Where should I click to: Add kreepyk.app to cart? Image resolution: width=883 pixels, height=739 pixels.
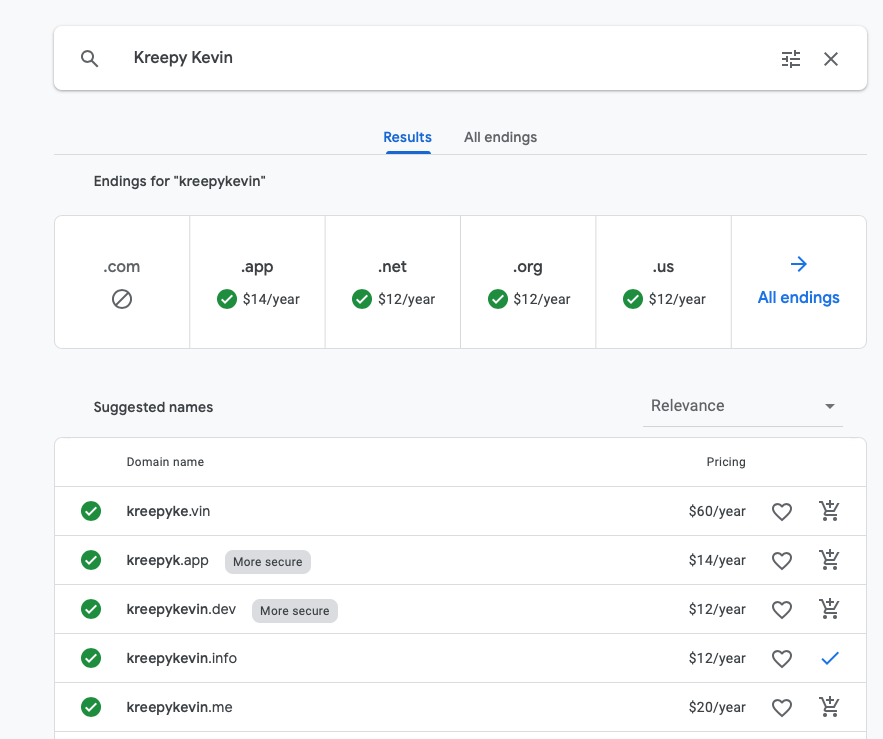click(x=830, y=560)
